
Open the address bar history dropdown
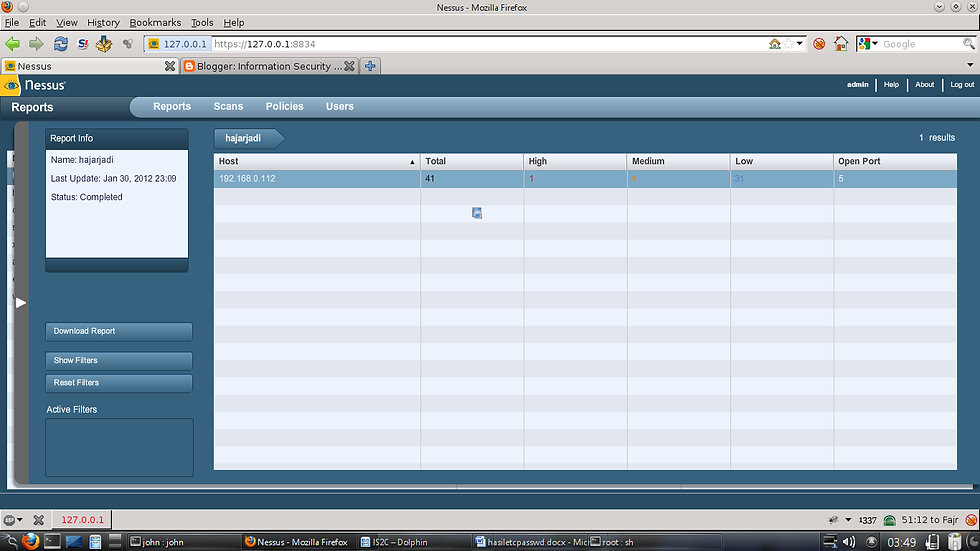click(799, 44)
